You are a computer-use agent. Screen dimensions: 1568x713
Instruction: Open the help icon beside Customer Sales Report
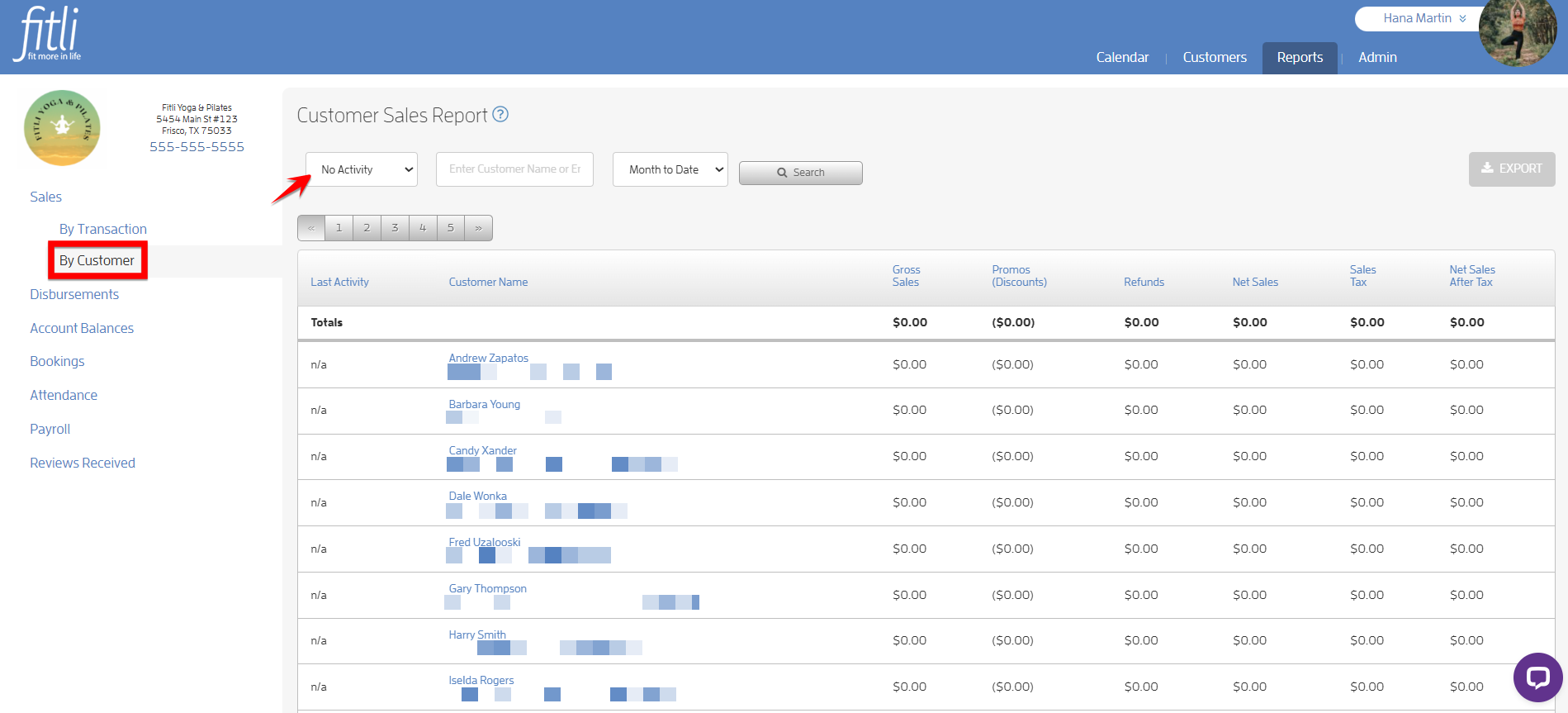tap(500, 115)
